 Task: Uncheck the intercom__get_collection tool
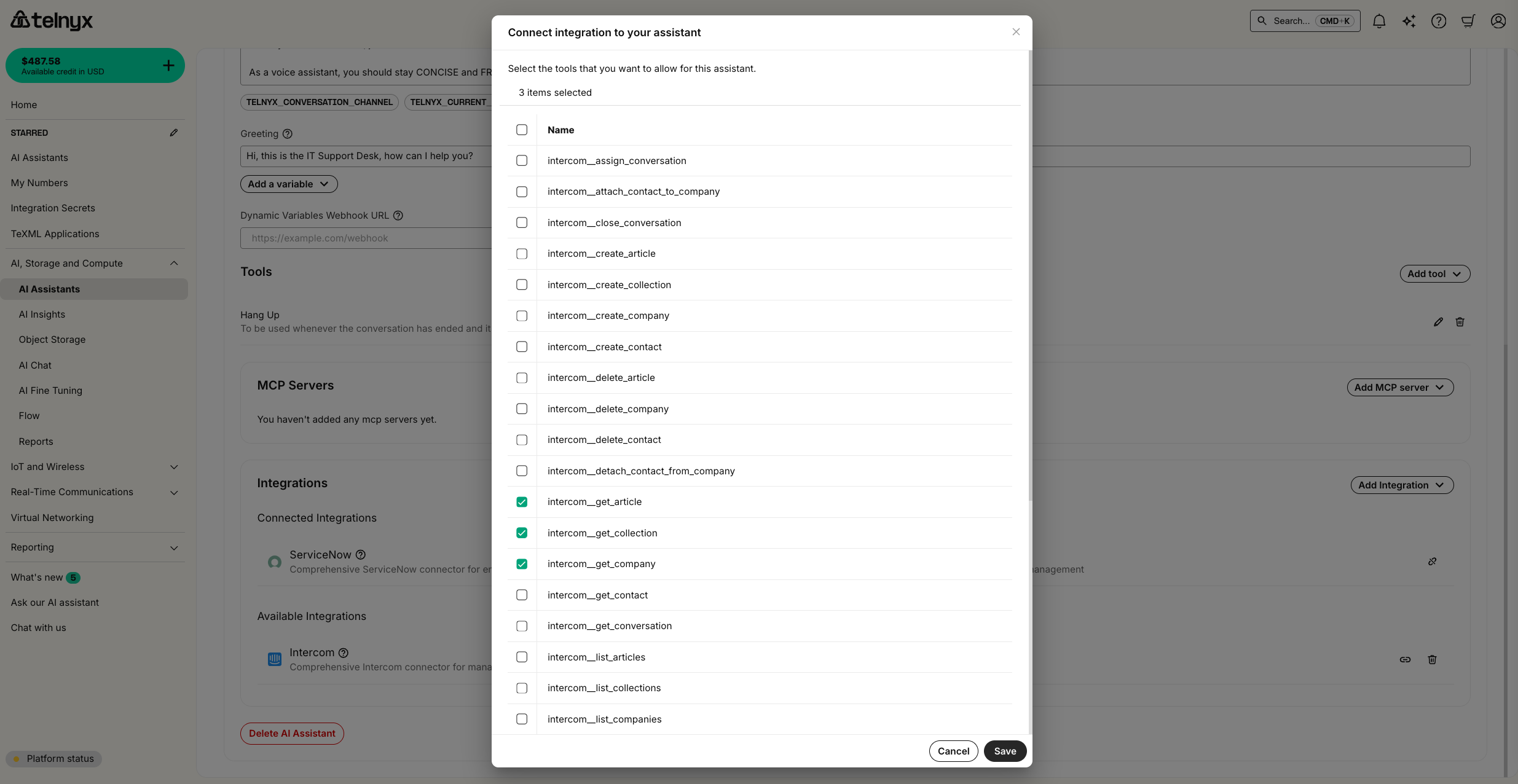(522, 533)
